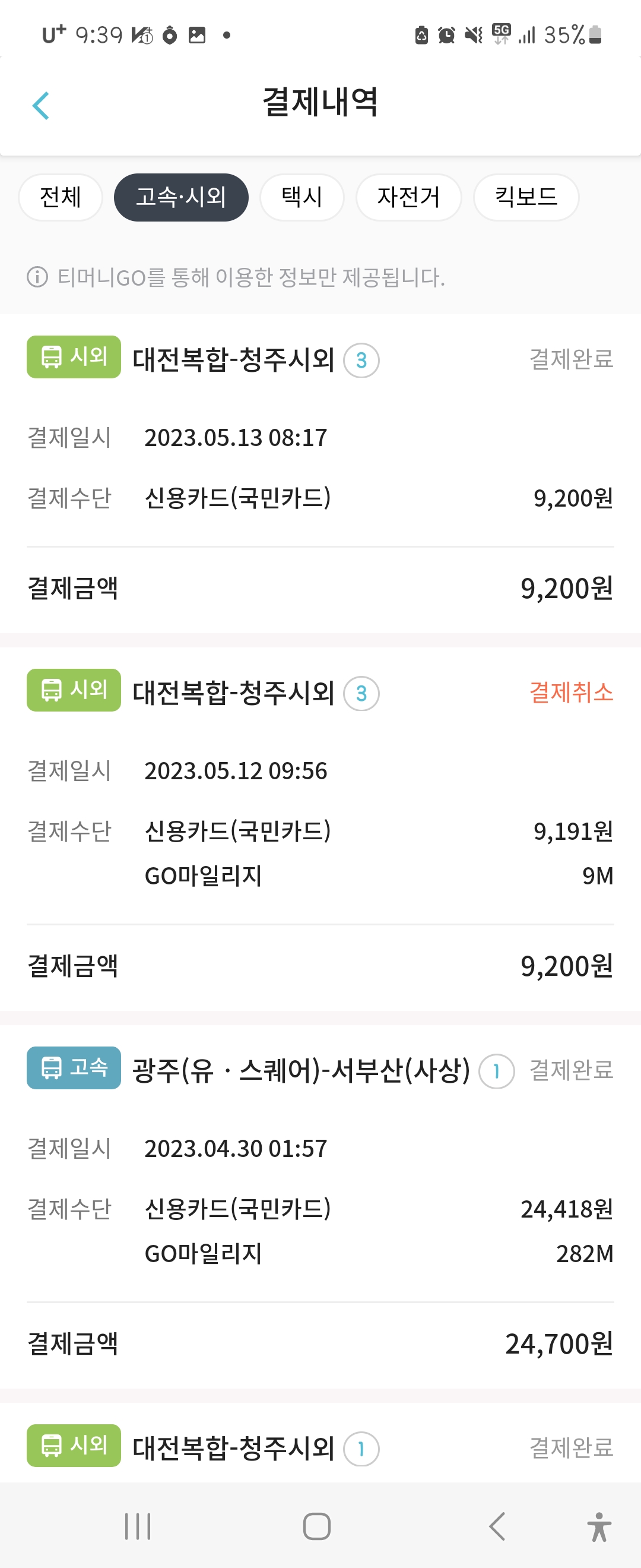Tap ticket count 3 on cancelled payment
641x1568 pixels.
coord(361,693)
